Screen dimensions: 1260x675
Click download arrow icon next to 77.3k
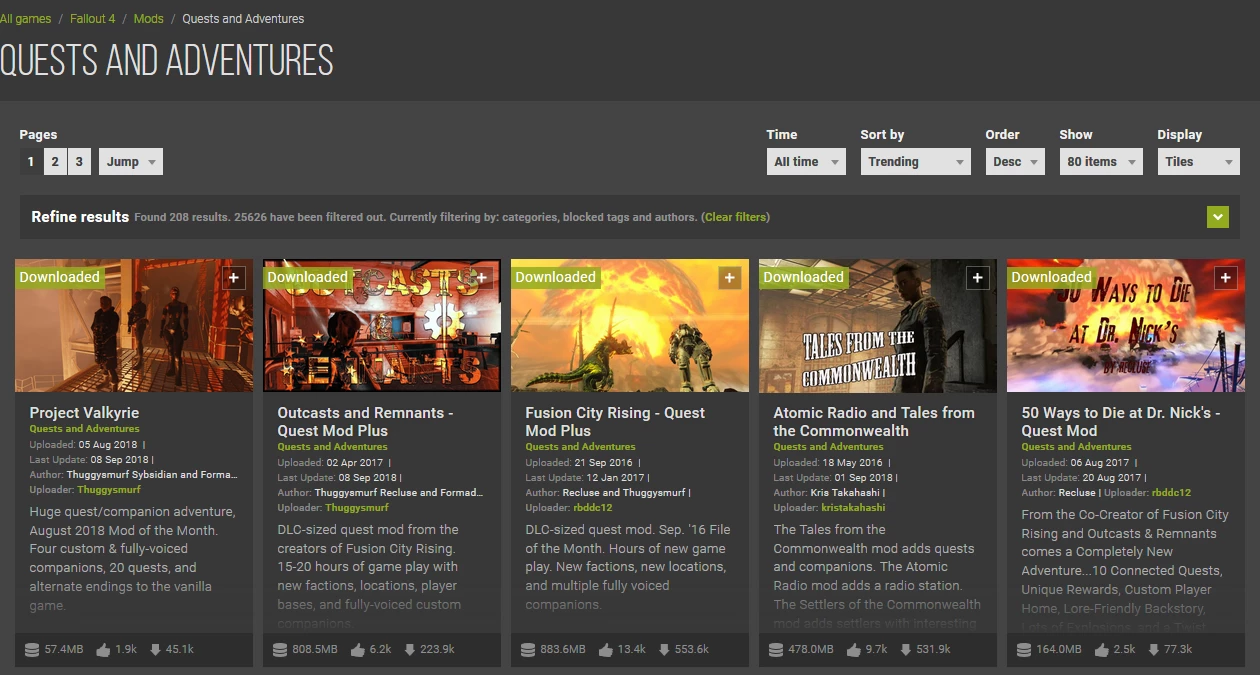coord(1153,650)
